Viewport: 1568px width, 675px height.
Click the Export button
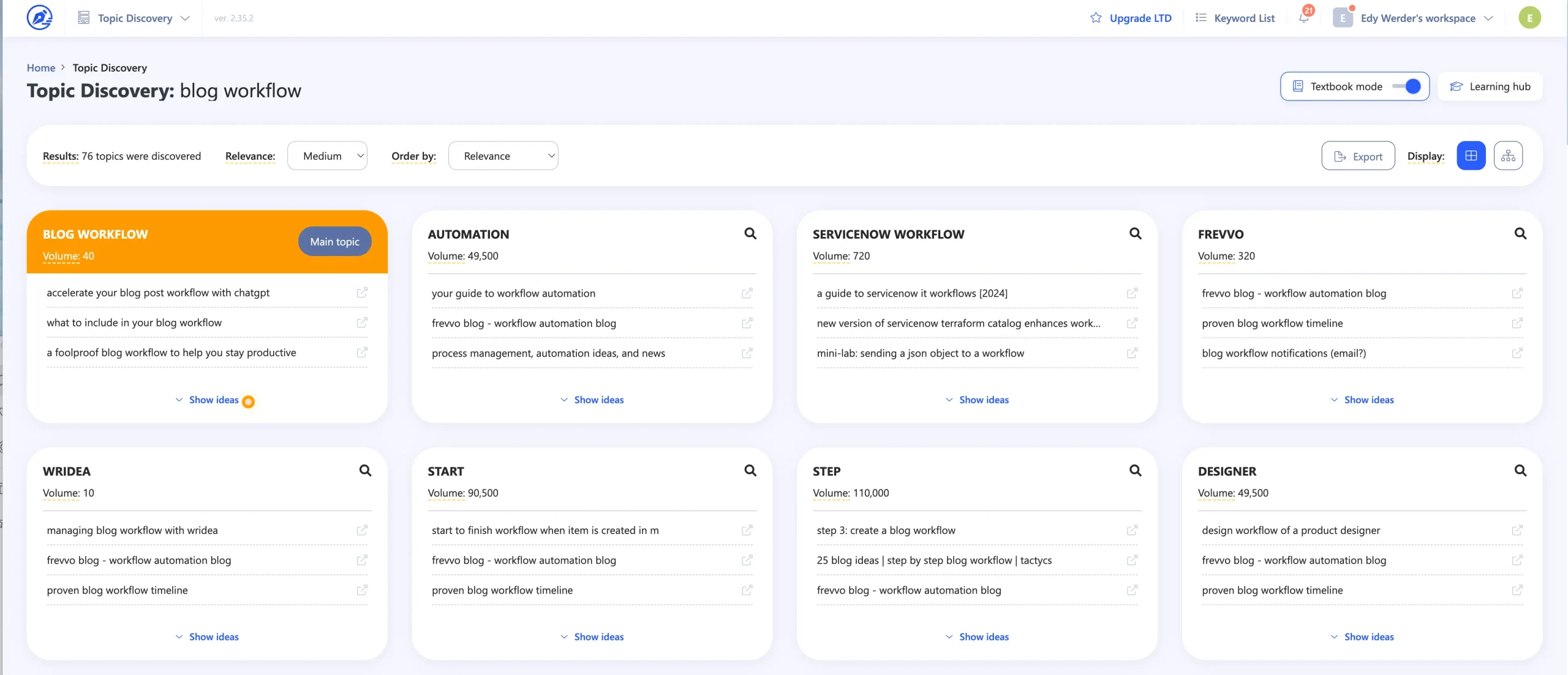pos(1358,155)
